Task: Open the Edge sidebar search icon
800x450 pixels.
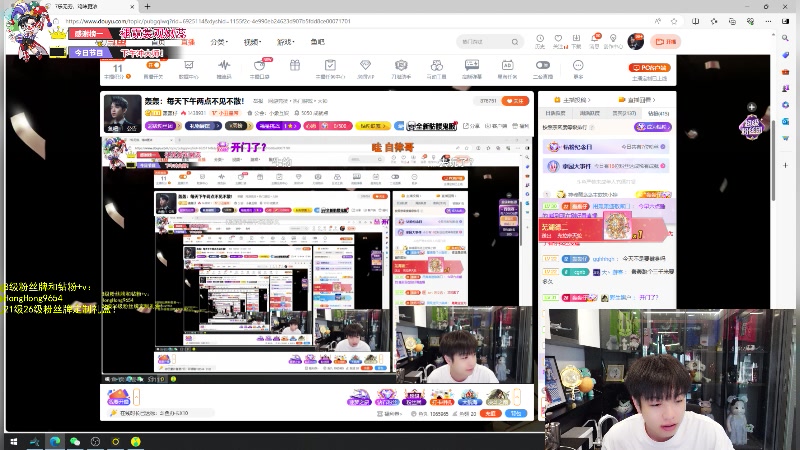Action: pyautogui.click(x=786, y=38)
